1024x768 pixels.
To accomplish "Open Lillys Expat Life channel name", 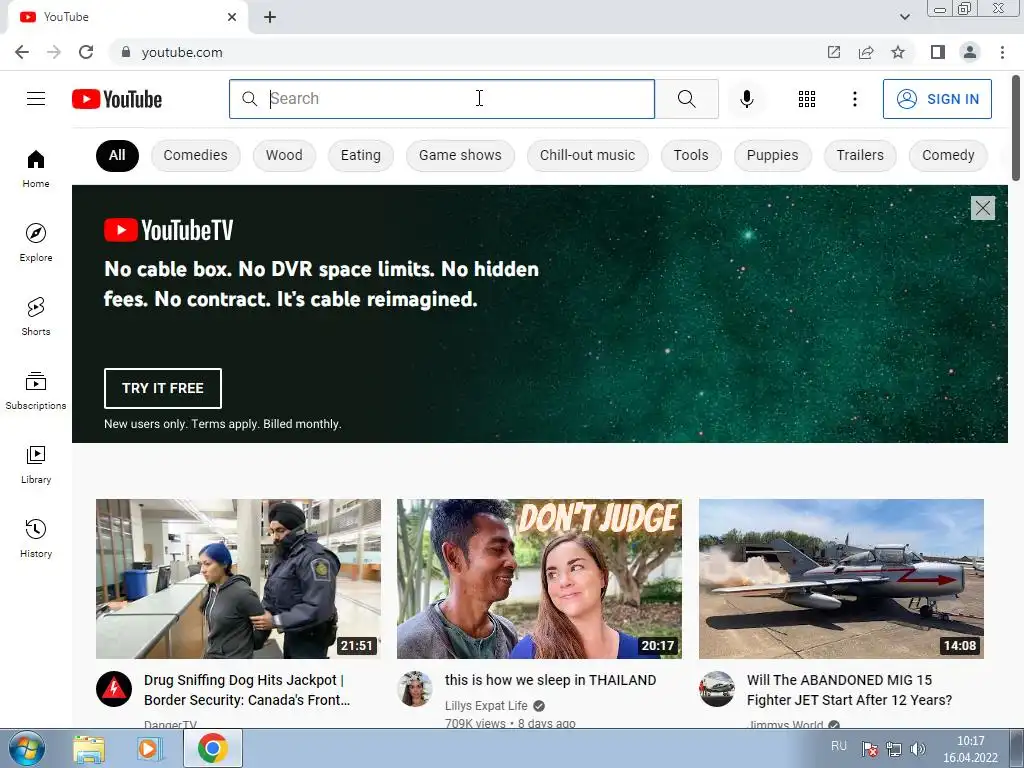I will (486, 705).
